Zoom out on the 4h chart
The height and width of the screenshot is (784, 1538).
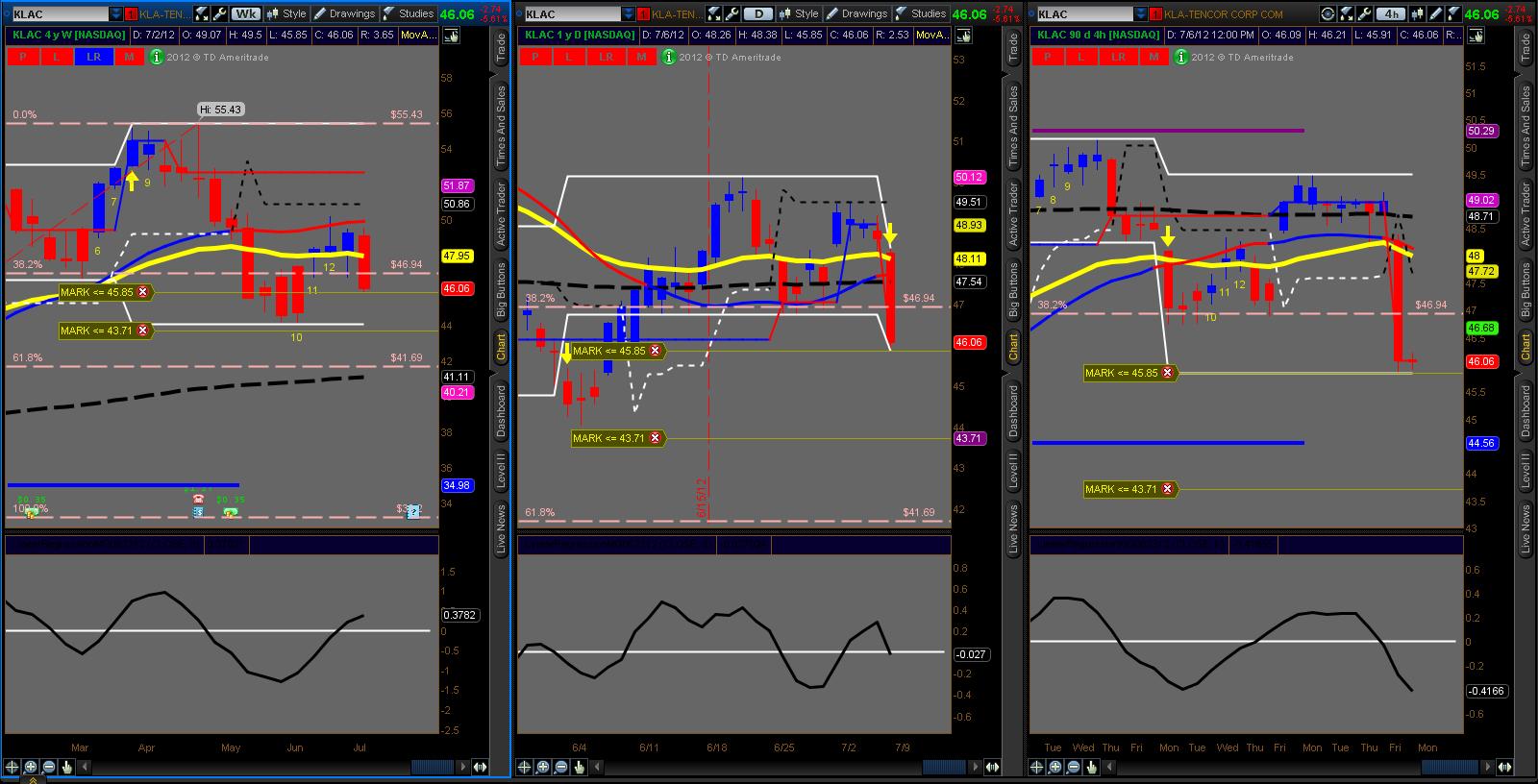pos(1074,767)
